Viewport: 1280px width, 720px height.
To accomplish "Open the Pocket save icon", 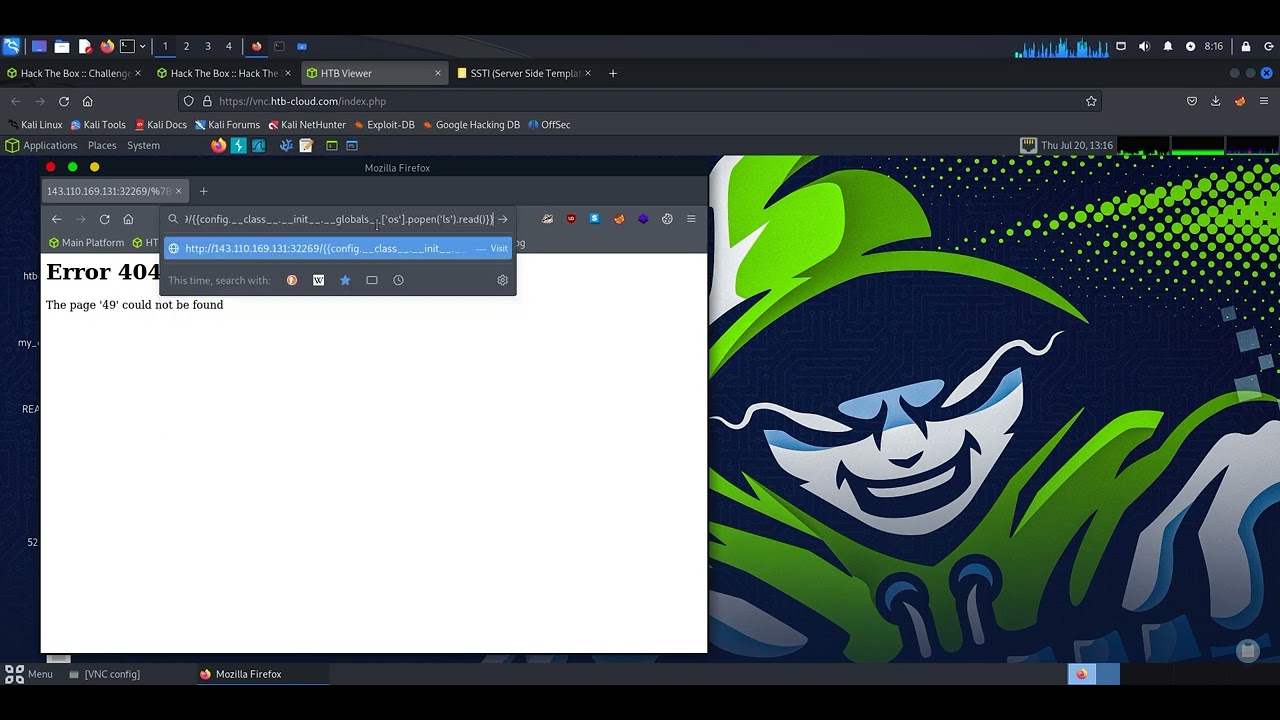I will coord(1192,101).
